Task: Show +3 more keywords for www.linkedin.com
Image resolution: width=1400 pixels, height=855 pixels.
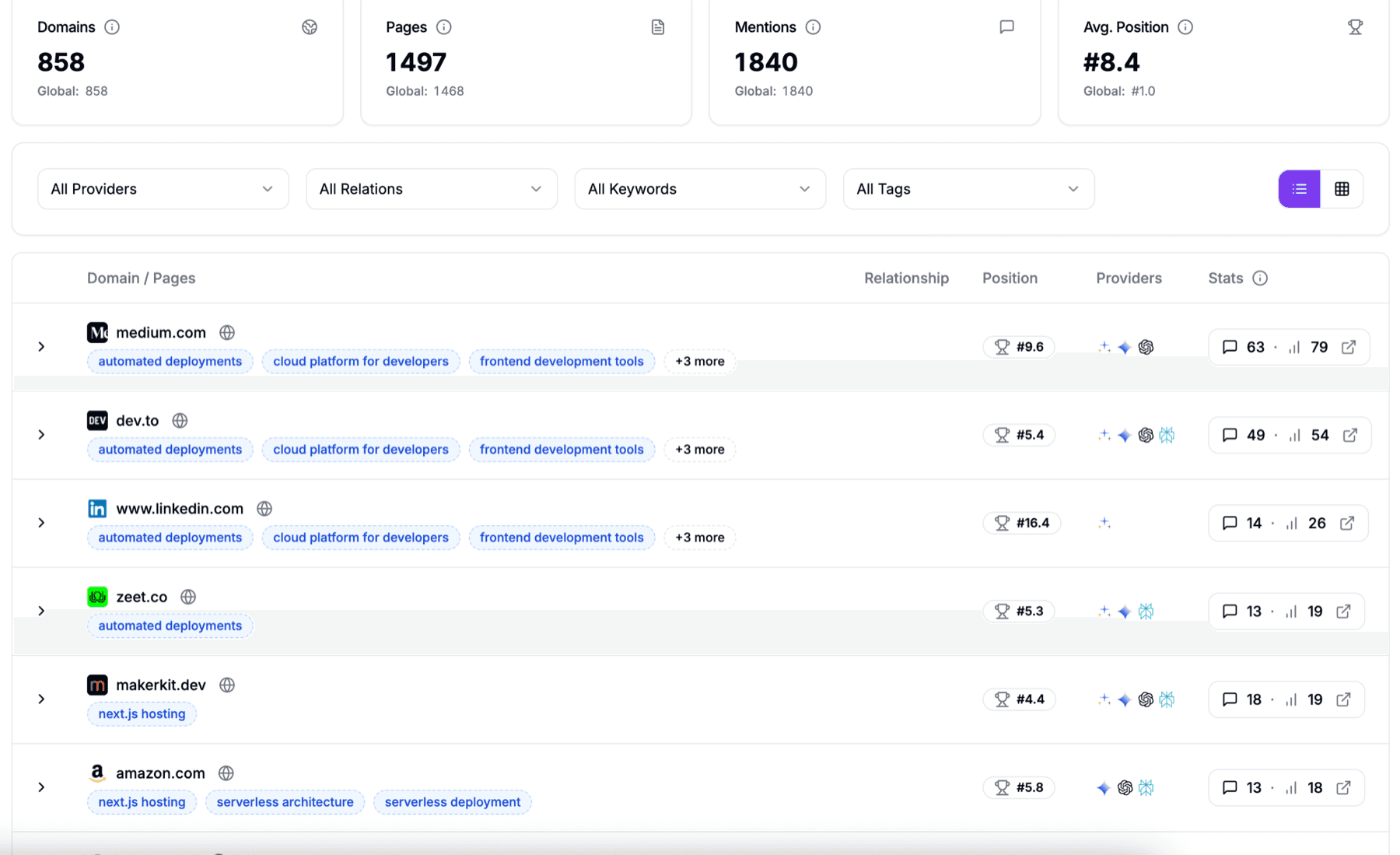Action: [699, 537]
